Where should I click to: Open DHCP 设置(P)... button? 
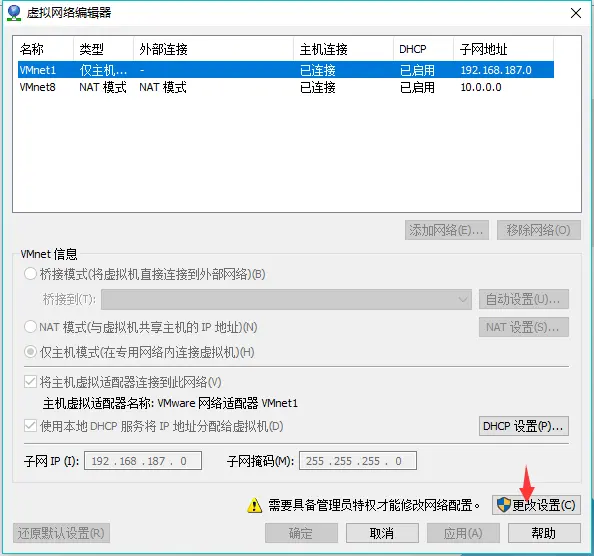click(x=524, y=426)
